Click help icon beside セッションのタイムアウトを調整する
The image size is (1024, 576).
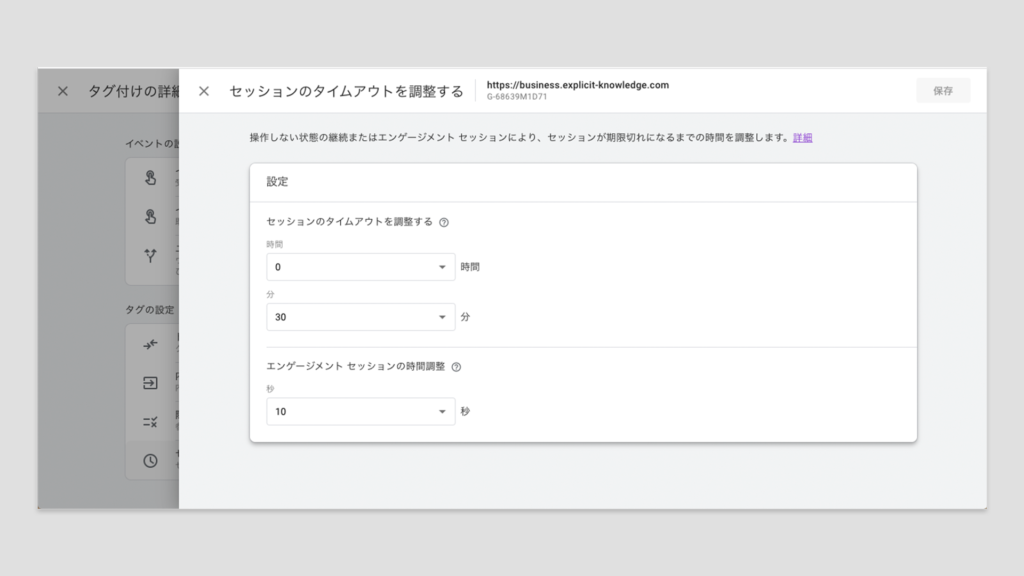point(444,222)
